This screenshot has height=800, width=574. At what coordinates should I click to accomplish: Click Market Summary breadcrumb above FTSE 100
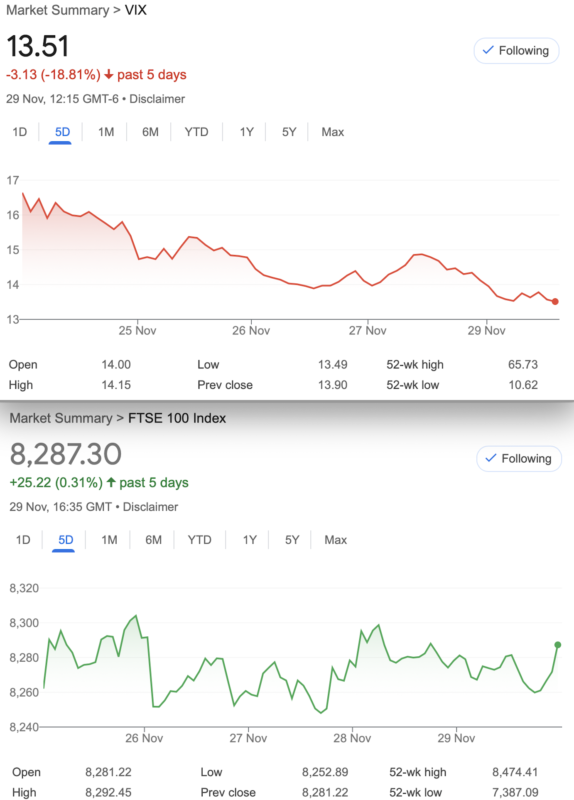tap(61, 418)
